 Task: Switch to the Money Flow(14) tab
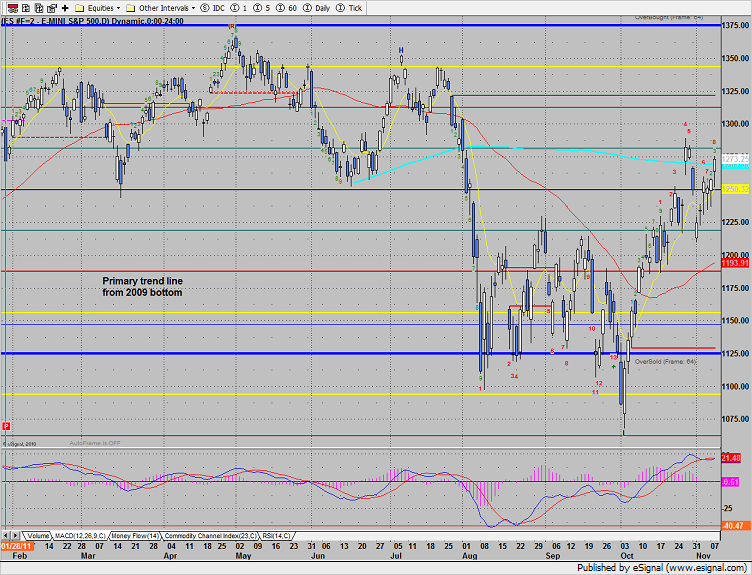click(x=135, y=536)
